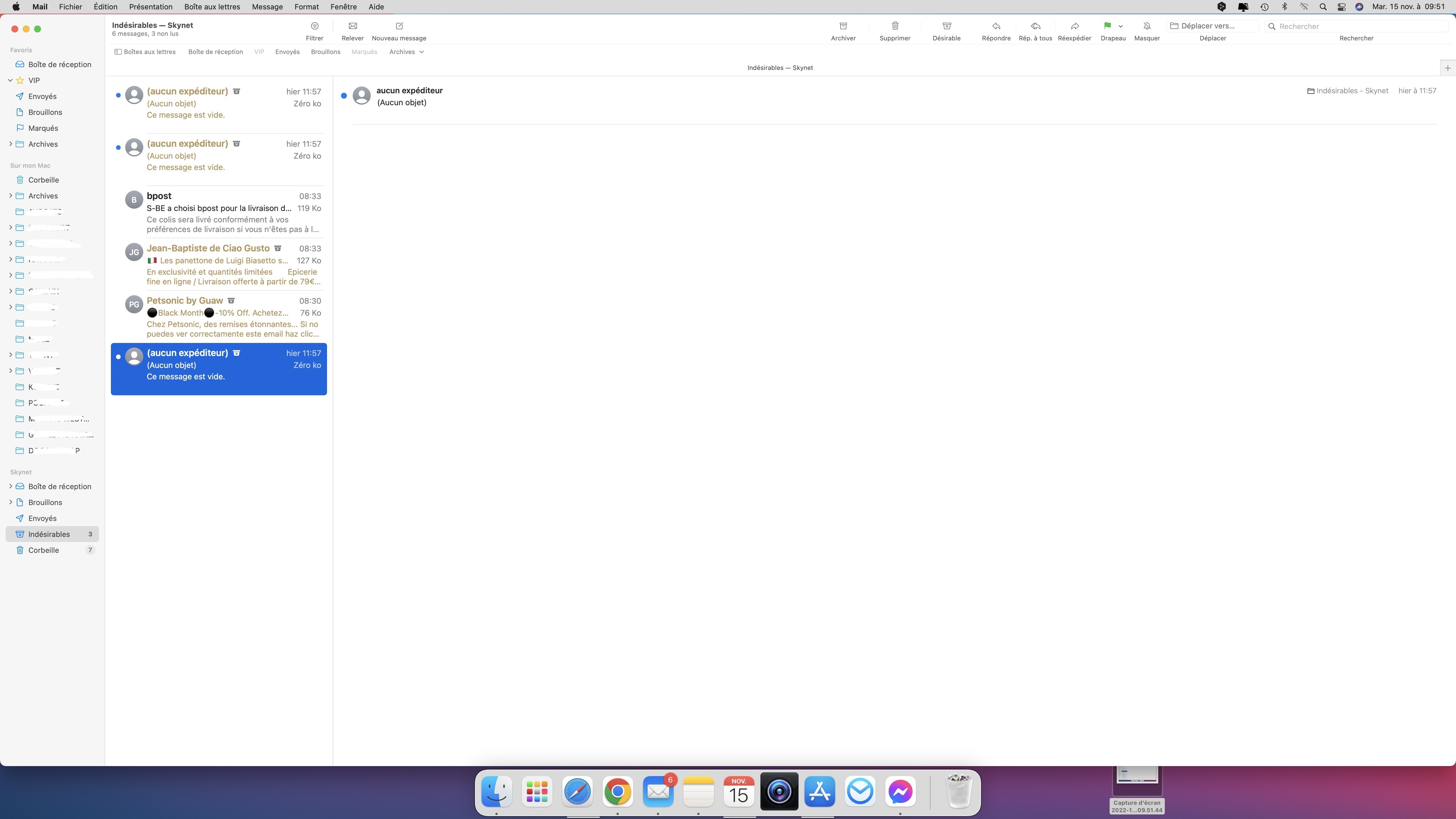
Task: Delete message using Supprimer trash icon
Action: 895,26
